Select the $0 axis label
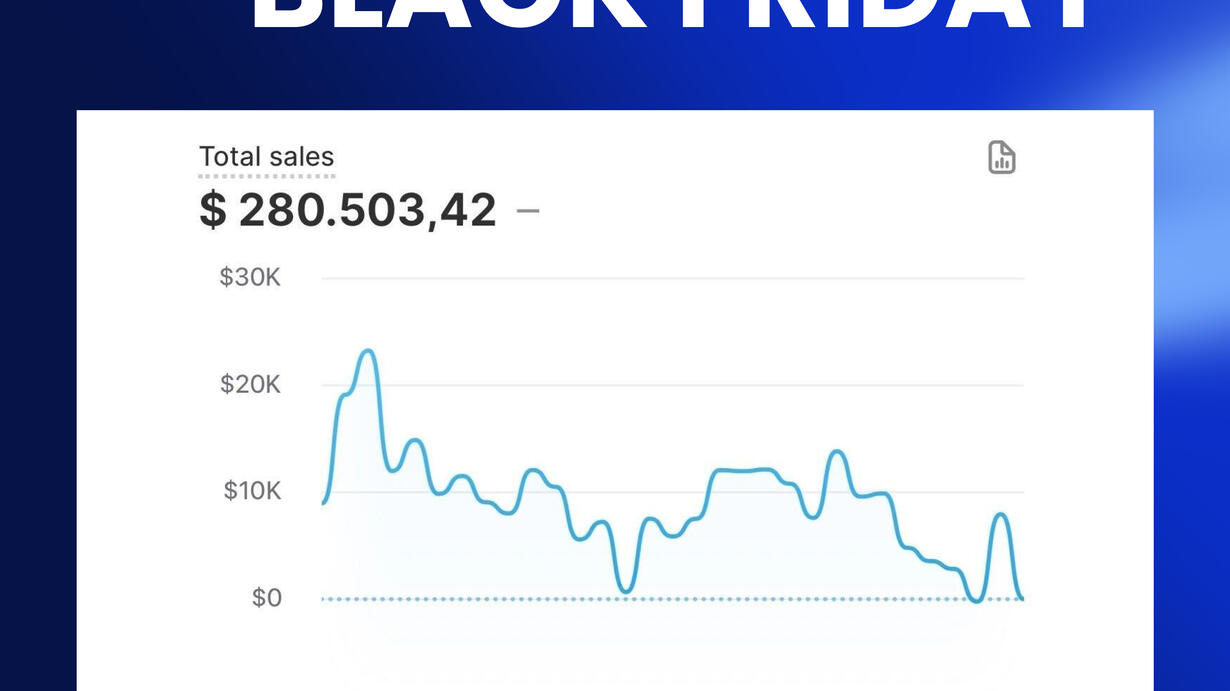Screen dimensions: 1230x691 (x=266, y=598)
